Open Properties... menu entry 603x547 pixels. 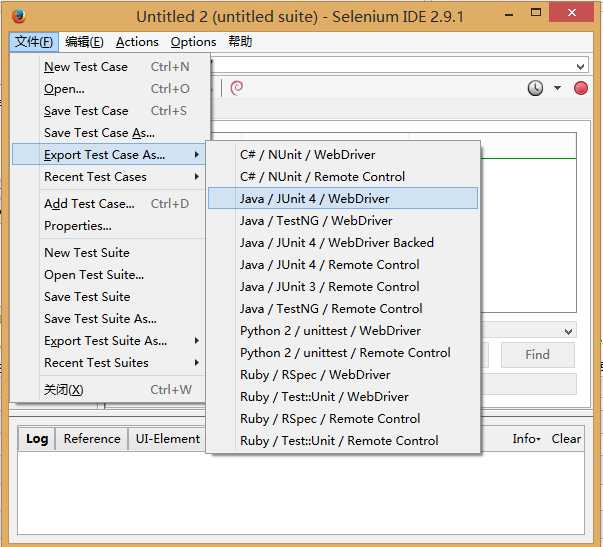click(x=109, y=225)
